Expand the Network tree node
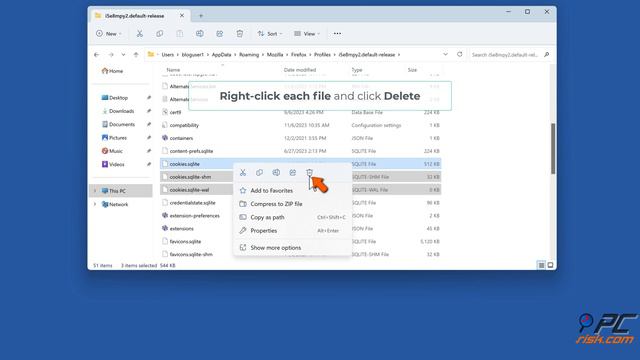This screenshot has height=360, width=640. (x=95, y=204)
